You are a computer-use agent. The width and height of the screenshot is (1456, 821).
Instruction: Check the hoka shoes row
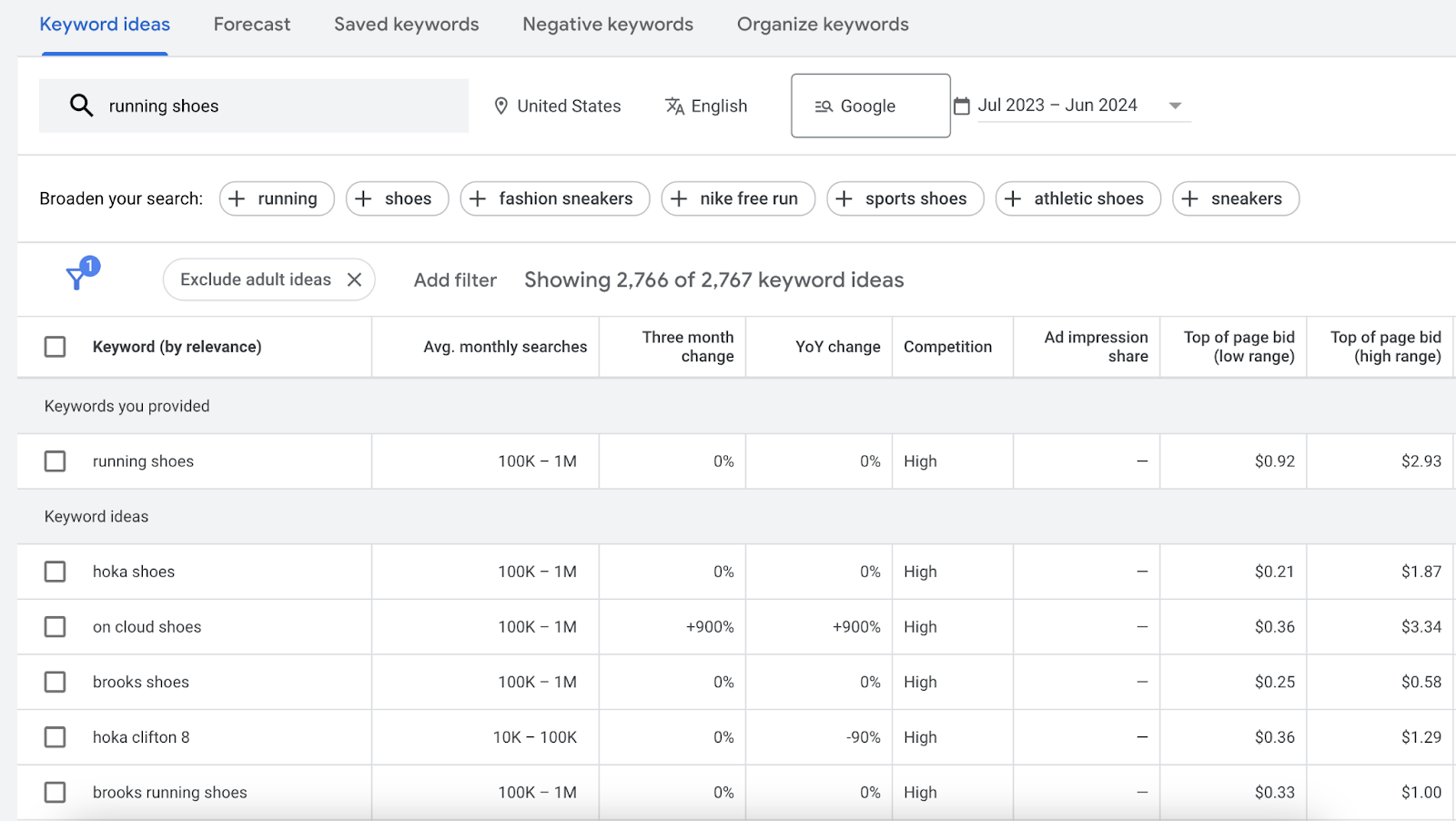[x=56, y=572]
